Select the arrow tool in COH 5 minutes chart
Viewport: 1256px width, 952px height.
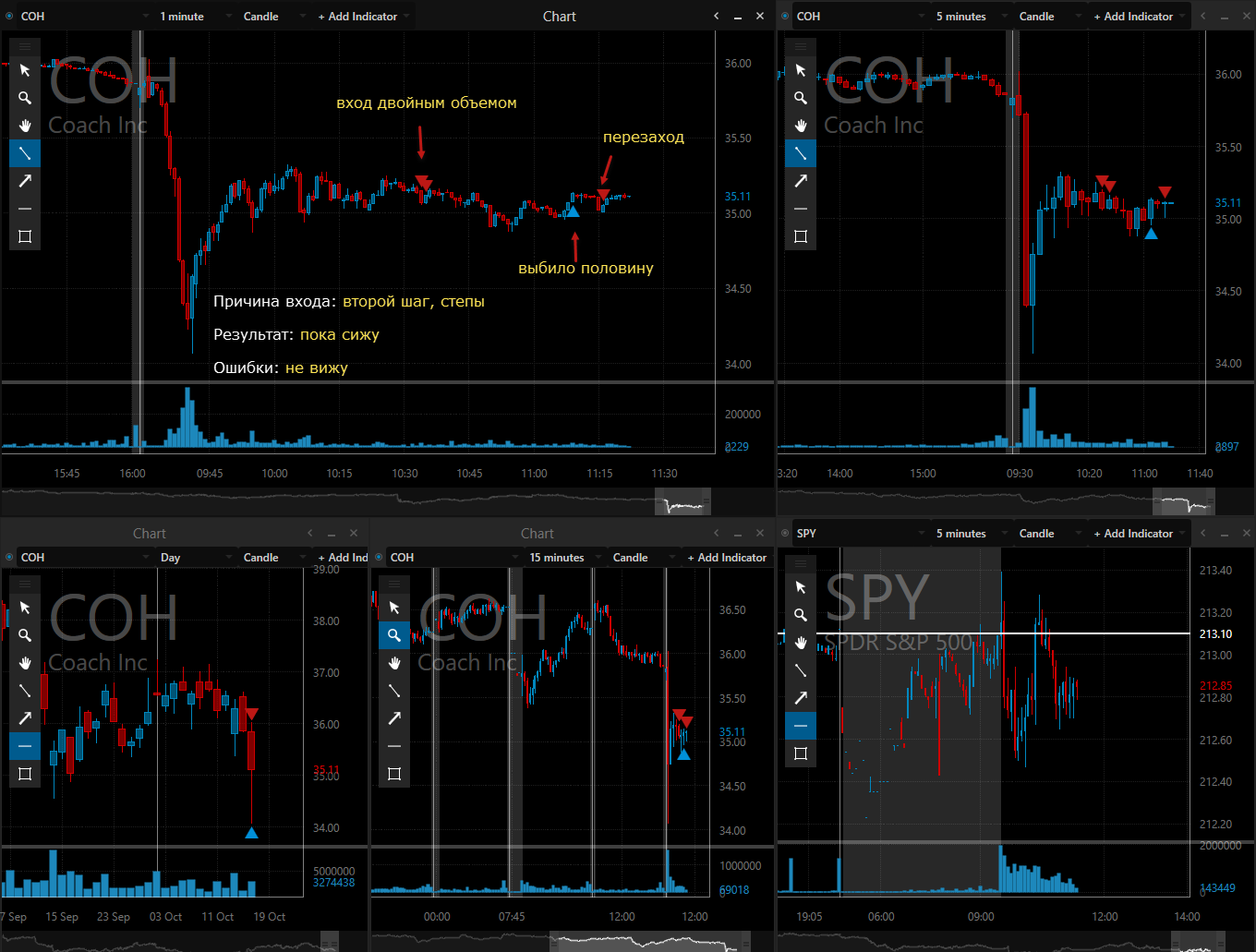tap(801, 181)
